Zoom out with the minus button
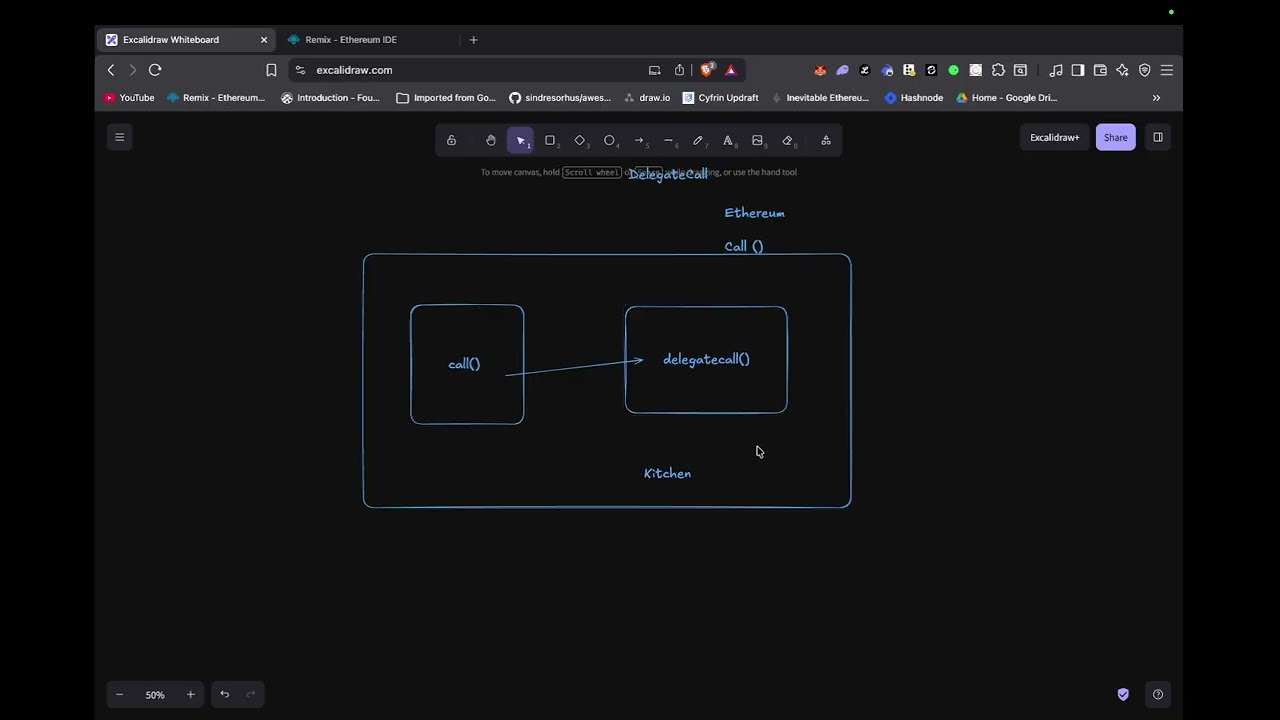Image resolution: width=1280 pixels, height=720 pixels. [119, 694]
